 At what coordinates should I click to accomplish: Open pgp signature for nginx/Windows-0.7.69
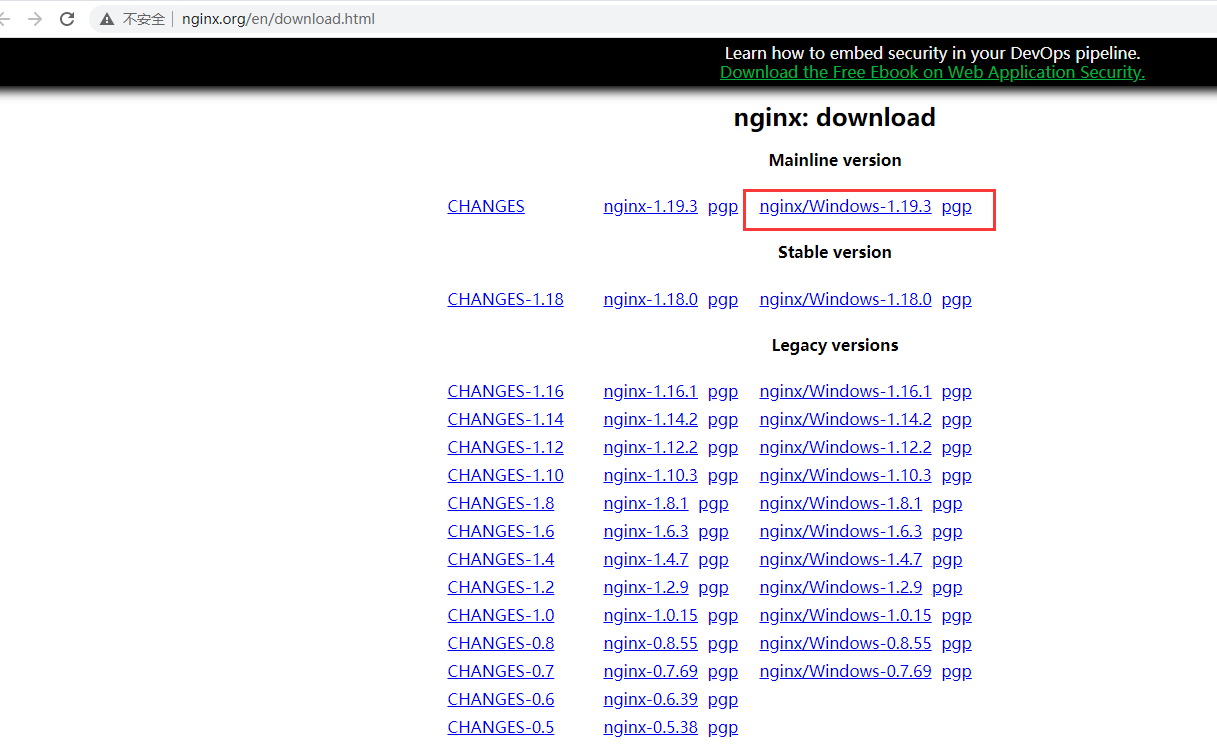point(956,671)
